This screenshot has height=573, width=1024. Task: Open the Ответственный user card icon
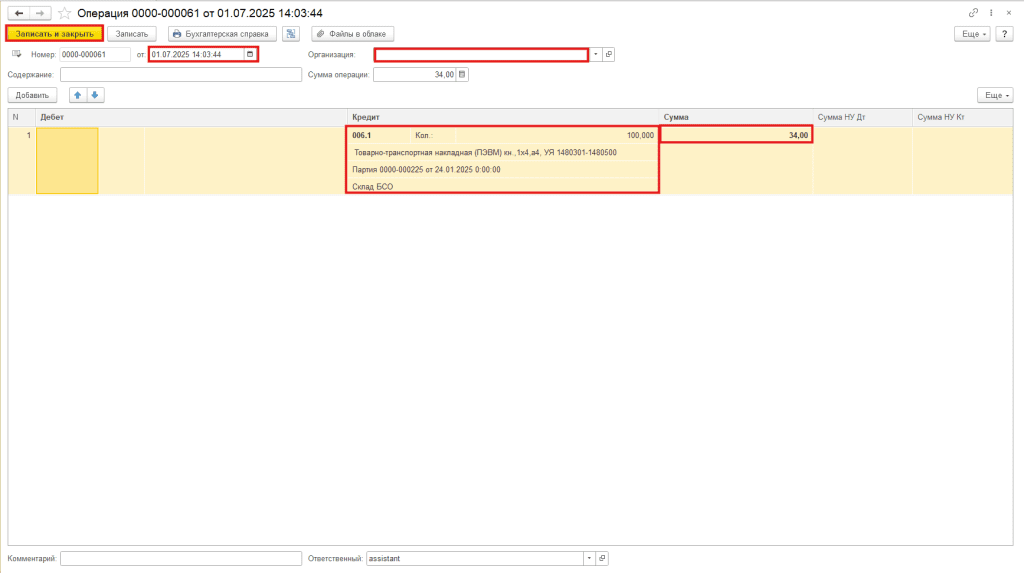(x=602, y=558)
